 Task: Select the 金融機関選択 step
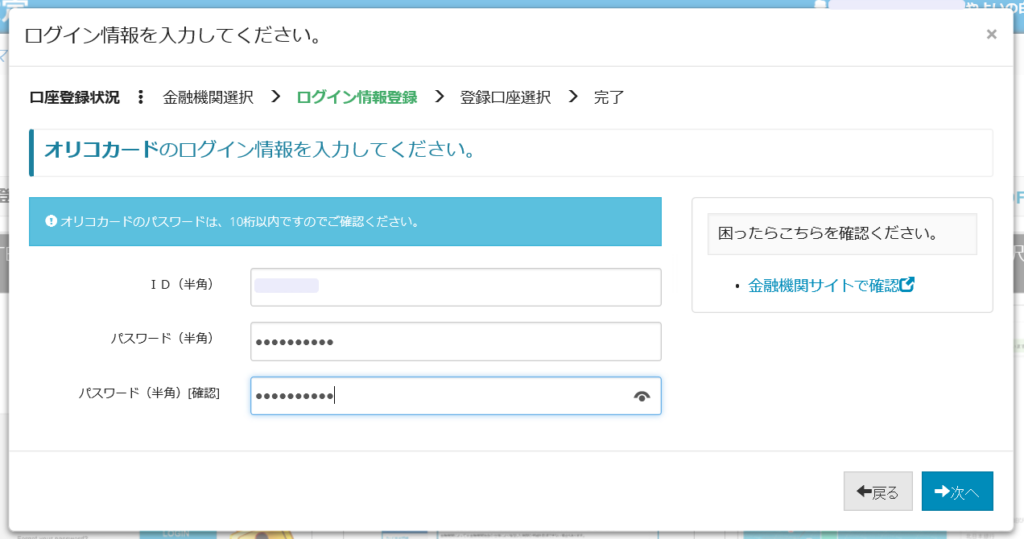pyautogui.click(x=208, y=97)
